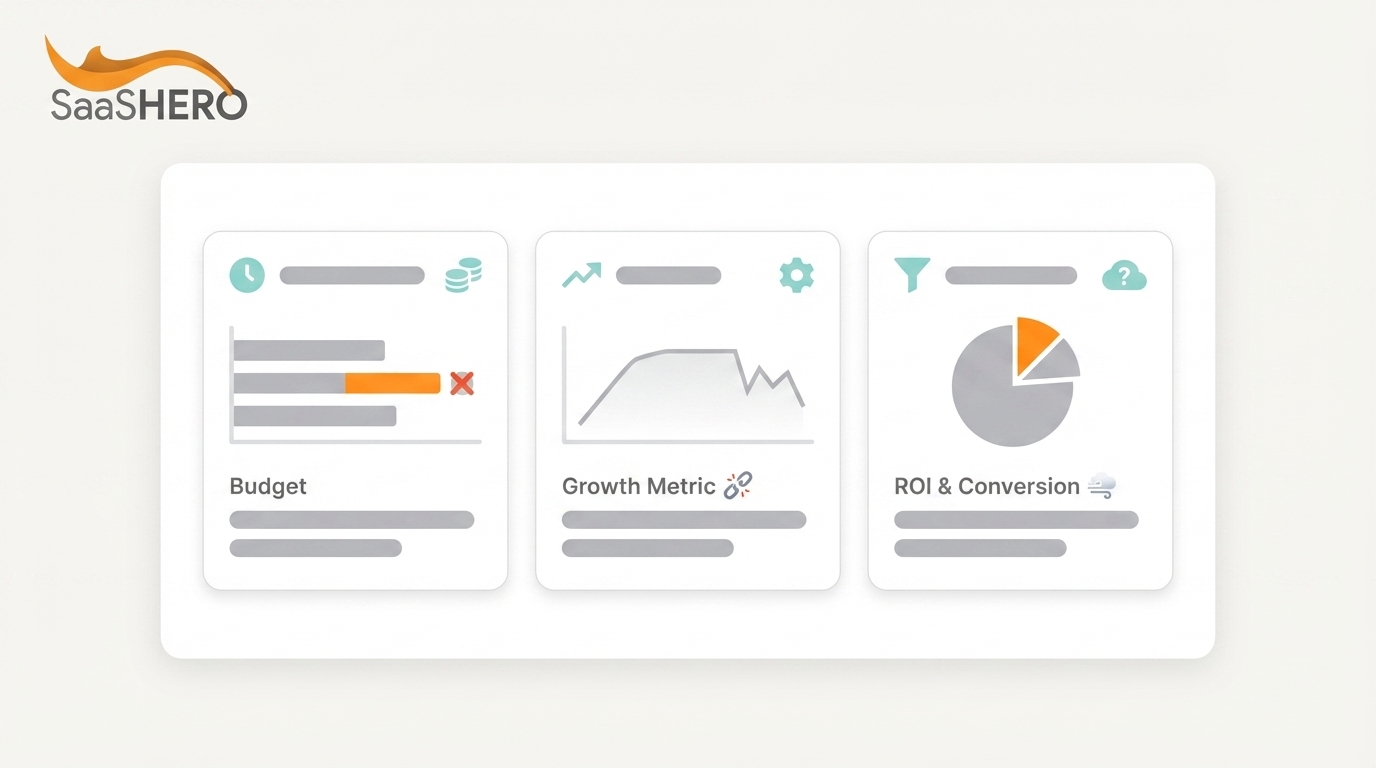Click the cloud question mark icon
1376x768 pixels.
pos(1124,275)
